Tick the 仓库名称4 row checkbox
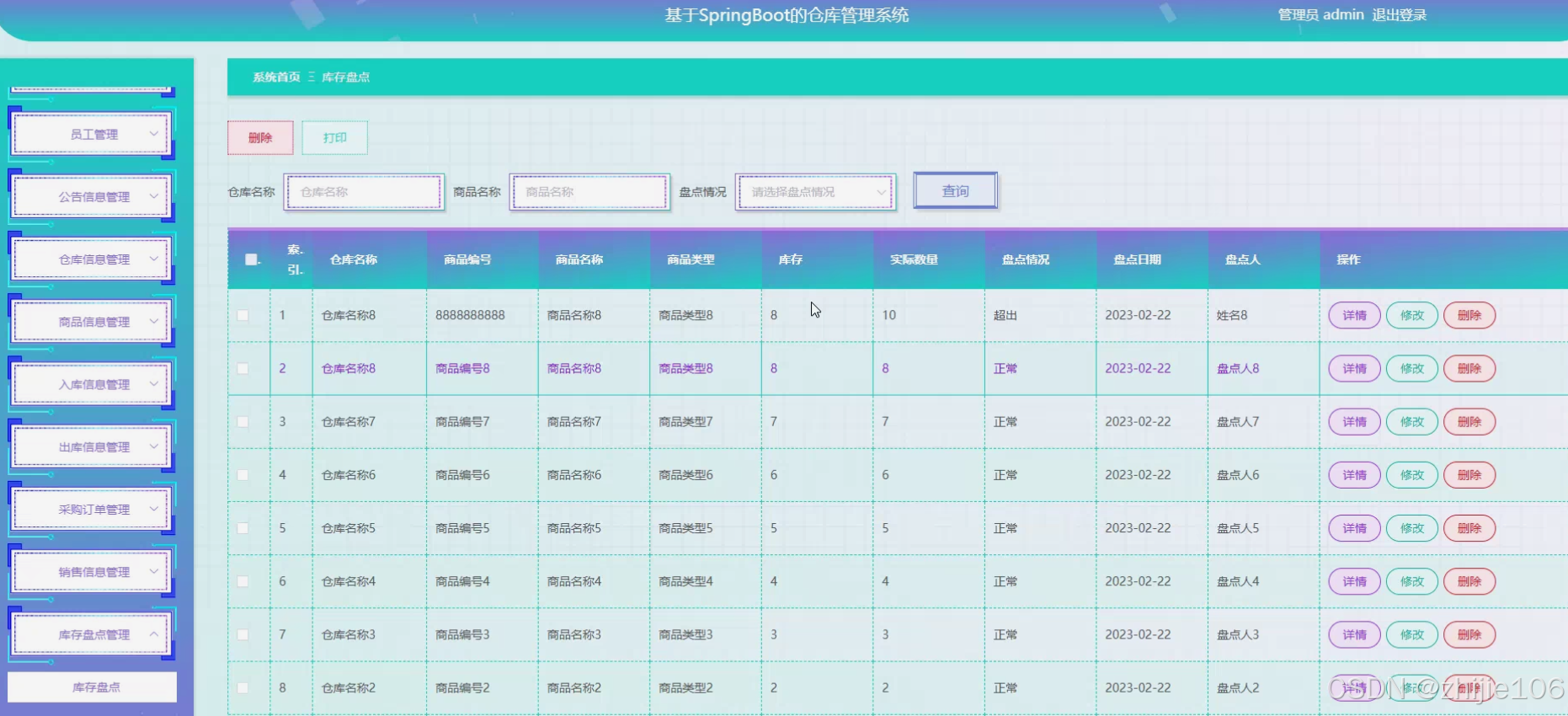 point(243,581)
